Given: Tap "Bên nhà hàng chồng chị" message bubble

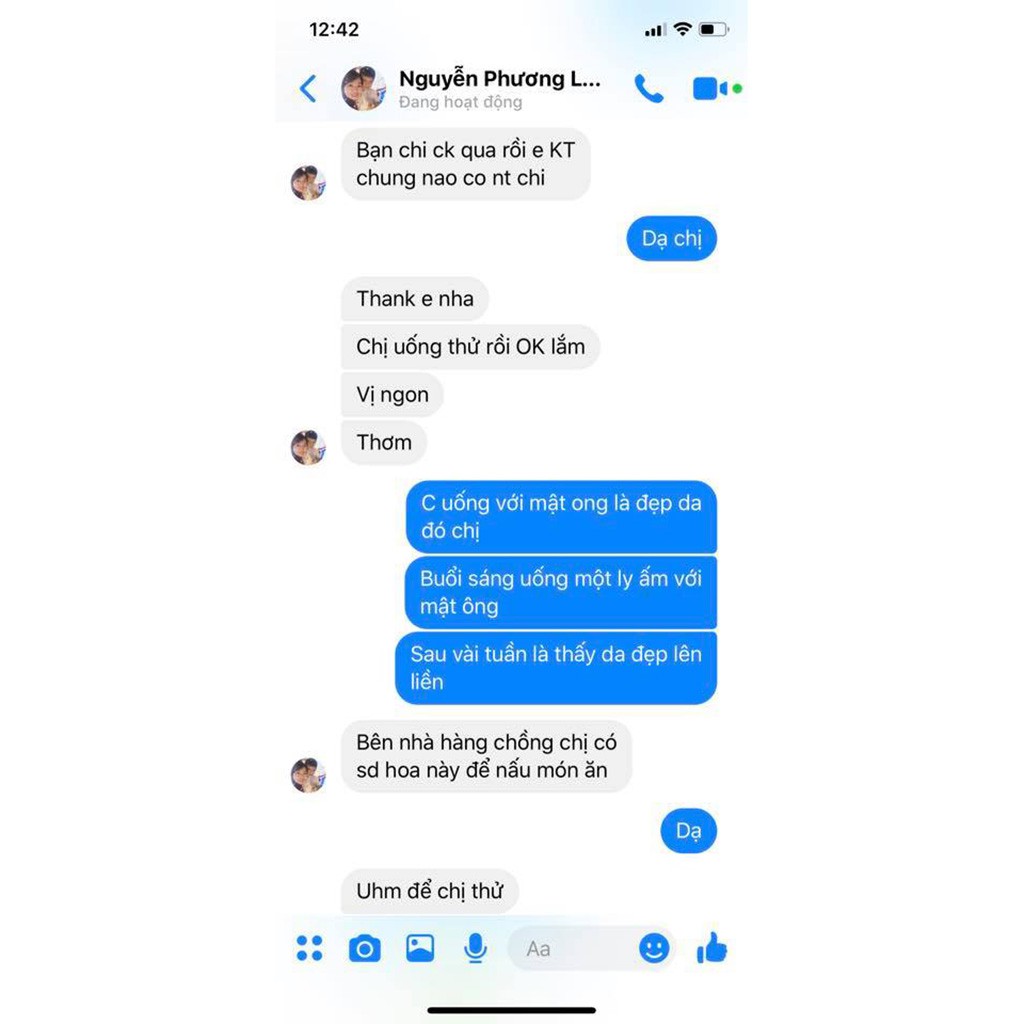Looking at the screenshot, I should (x=487, y=757).
